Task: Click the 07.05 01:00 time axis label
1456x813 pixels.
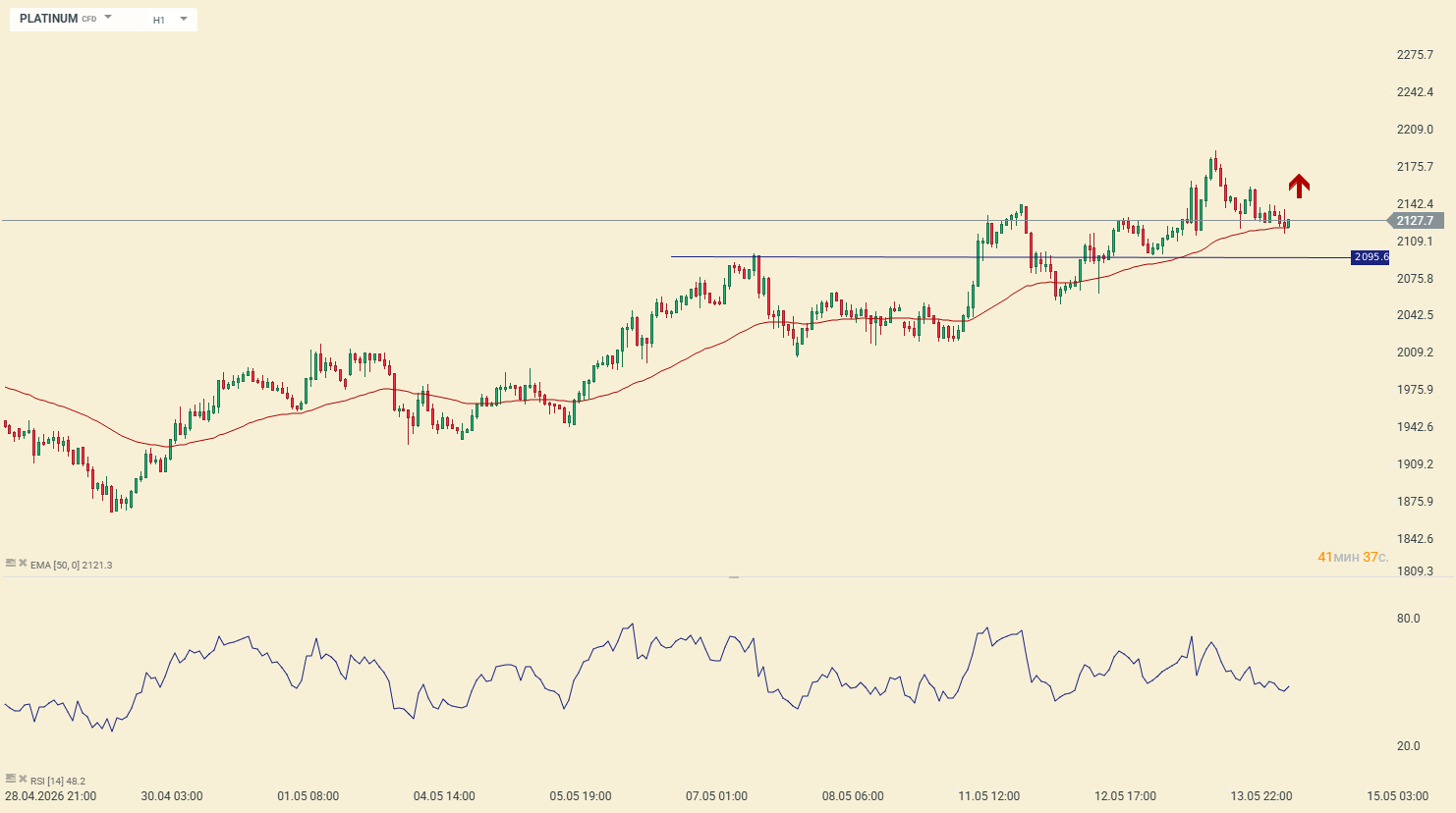Action: [716, 796]
